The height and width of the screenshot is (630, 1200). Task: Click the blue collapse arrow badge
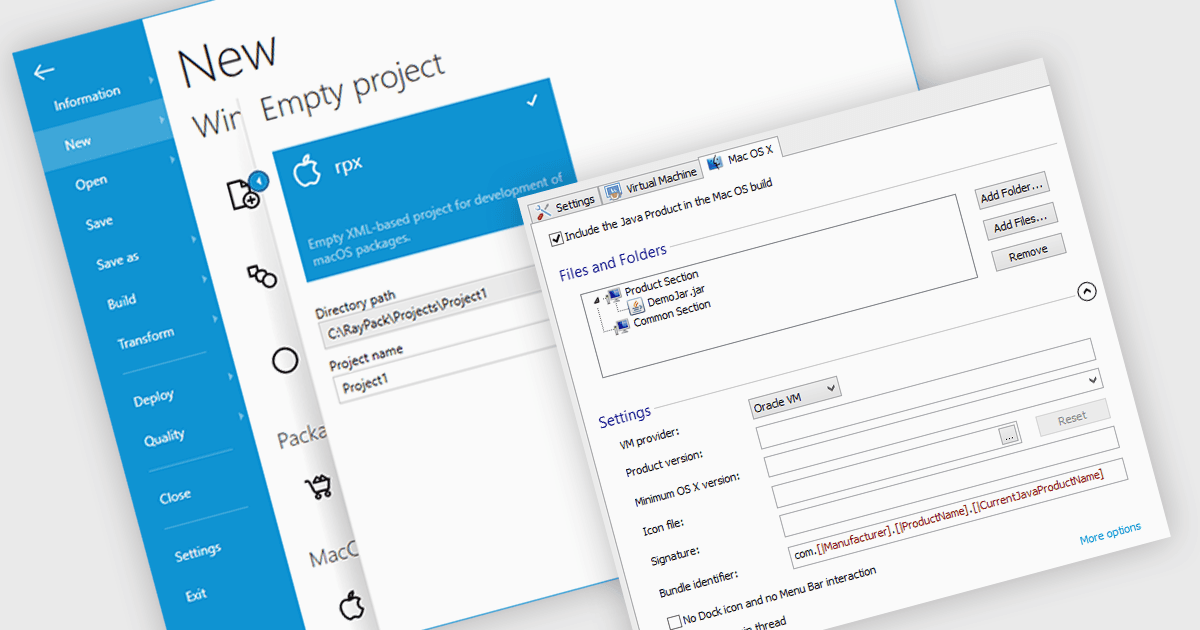(258, 180)
